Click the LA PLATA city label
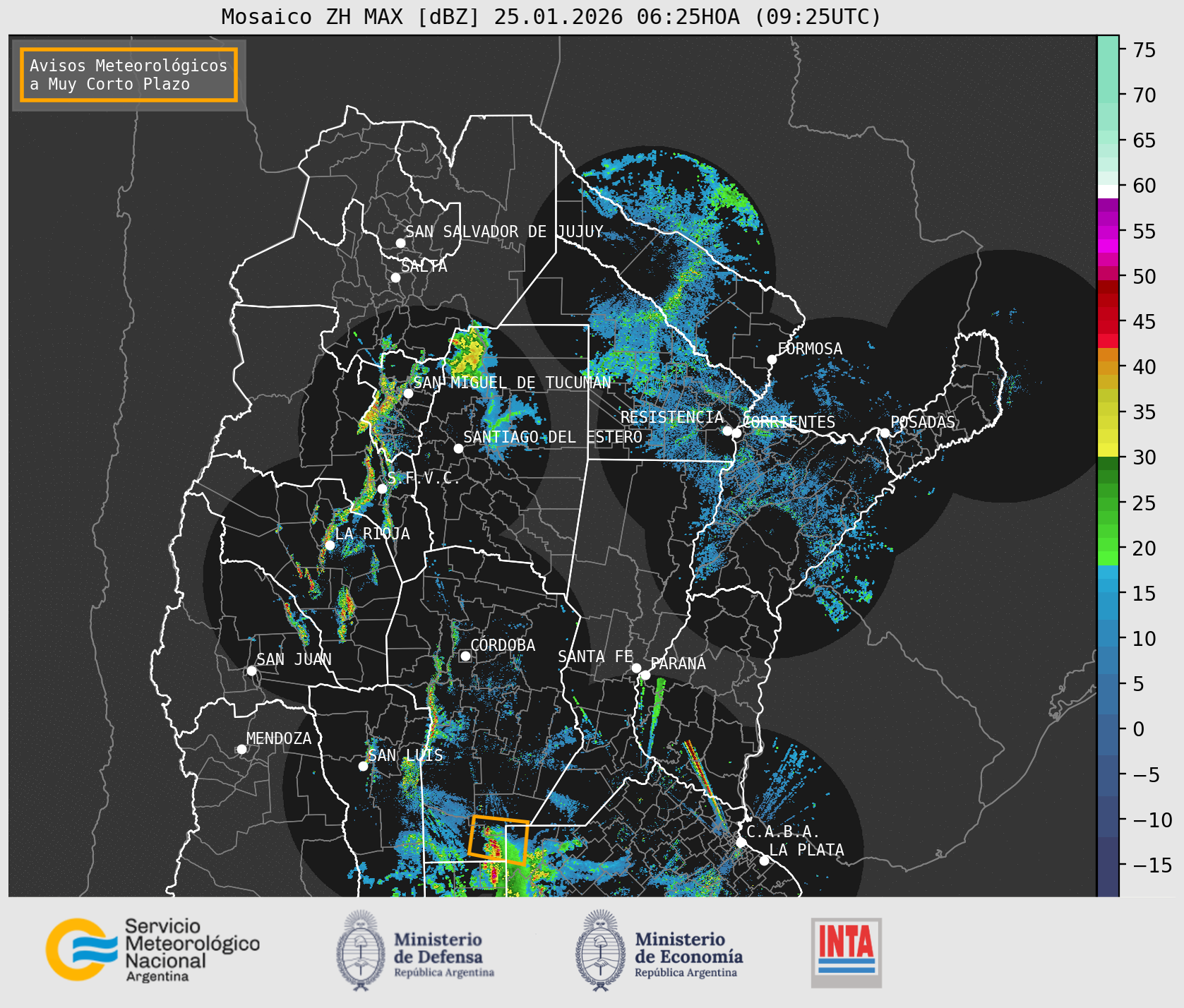This screenshot has height=1008, width=1184. [x=806, y=850]
